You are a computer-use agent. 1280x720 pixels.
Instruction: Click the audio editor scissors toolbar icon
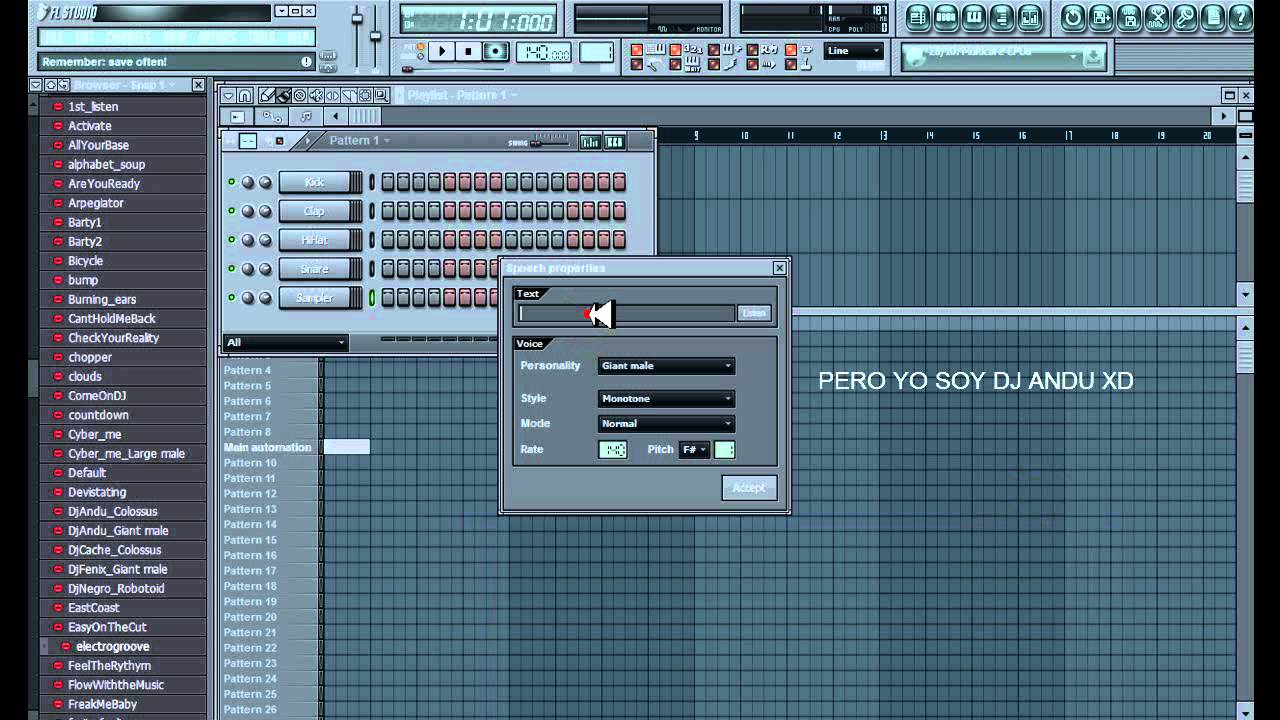point(1157,17)
